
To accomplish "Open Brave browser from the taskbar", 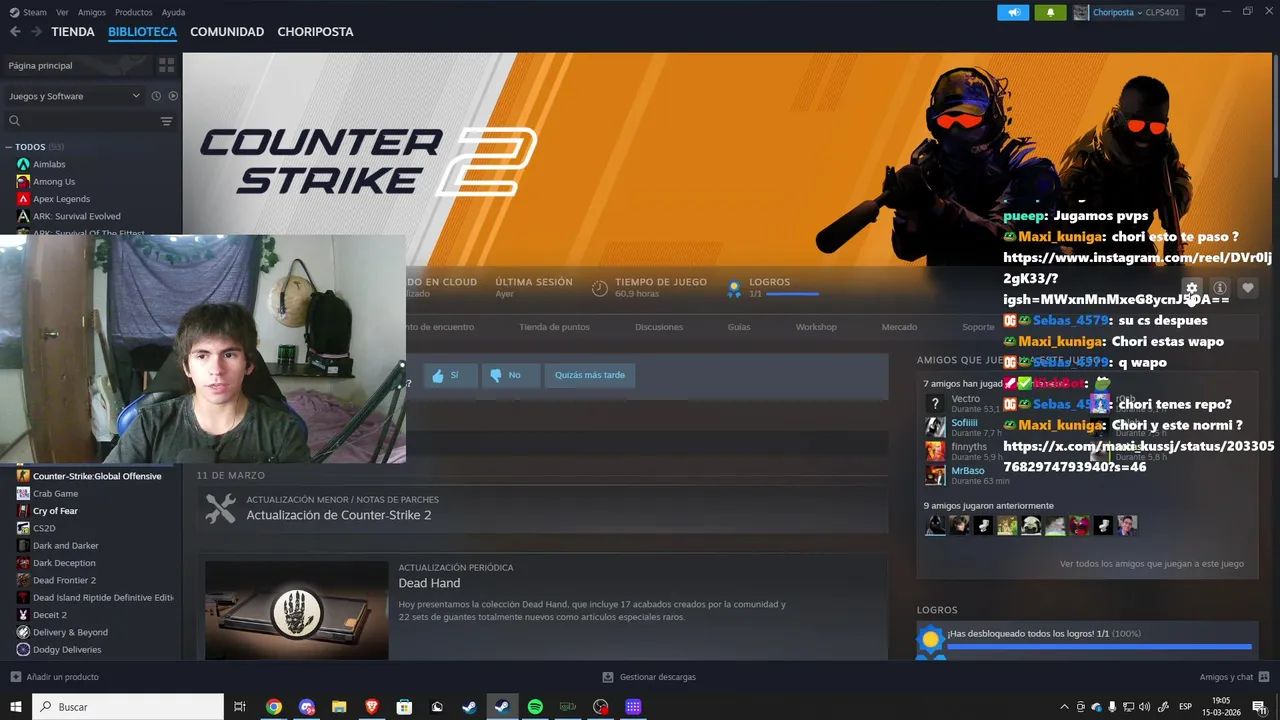I will [372, 707].
